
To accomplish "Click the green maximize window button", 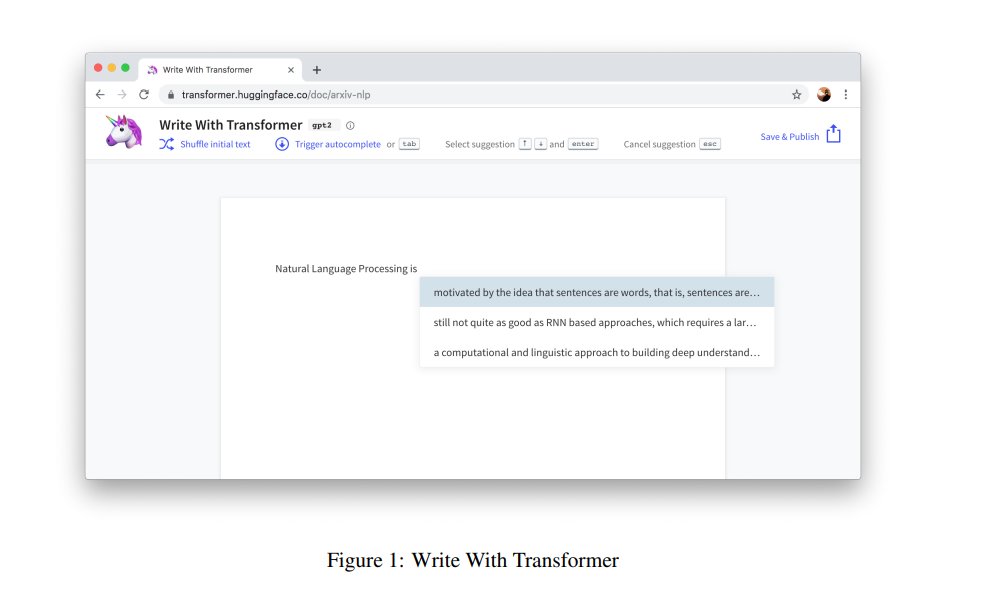I will 126,68.
